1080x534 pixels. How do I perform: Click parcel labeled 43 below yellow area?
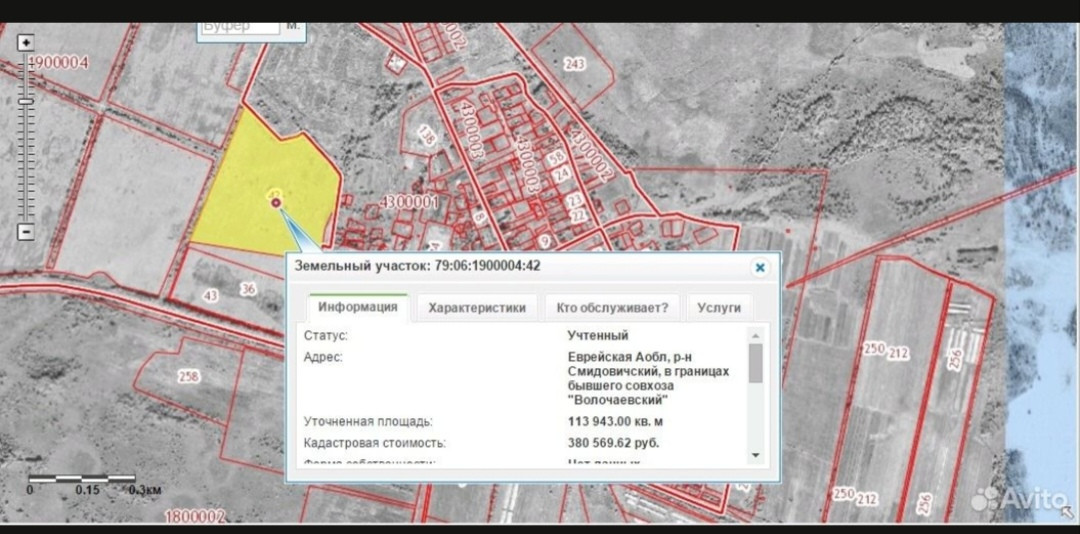coord(210,294)
